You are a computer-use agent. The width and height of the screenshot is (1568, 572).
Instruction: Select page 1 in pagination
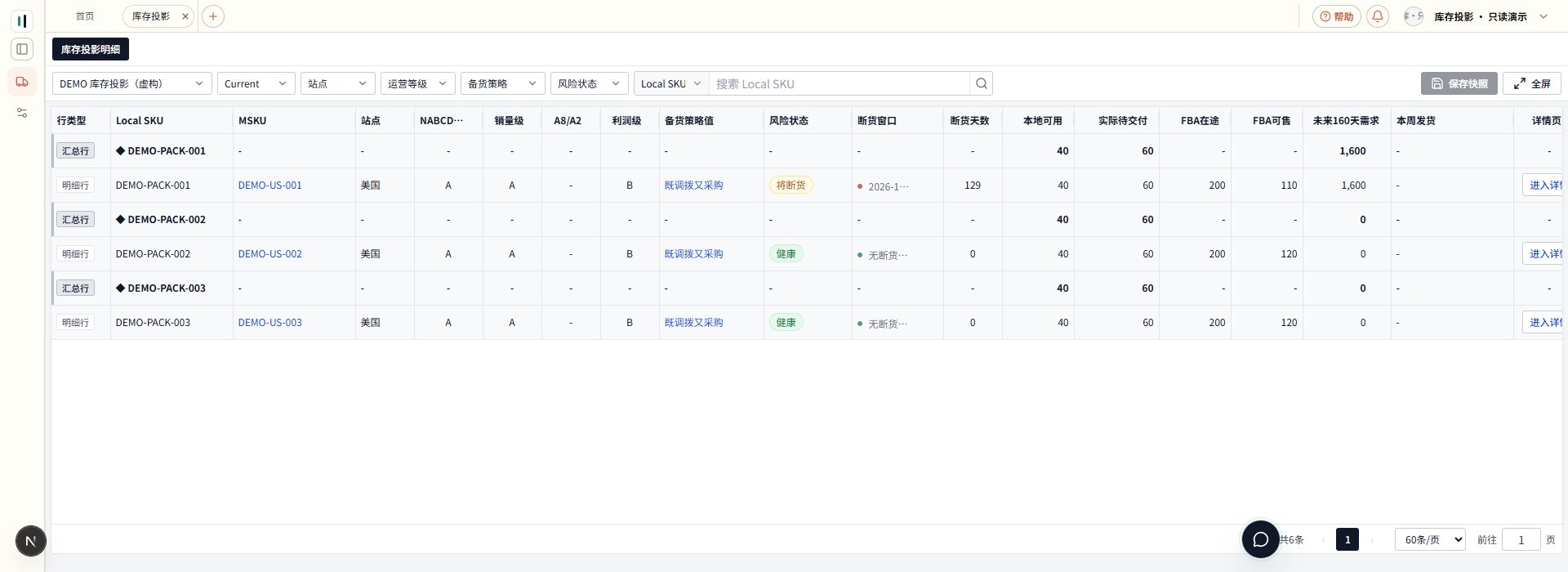pos(1347,540)
